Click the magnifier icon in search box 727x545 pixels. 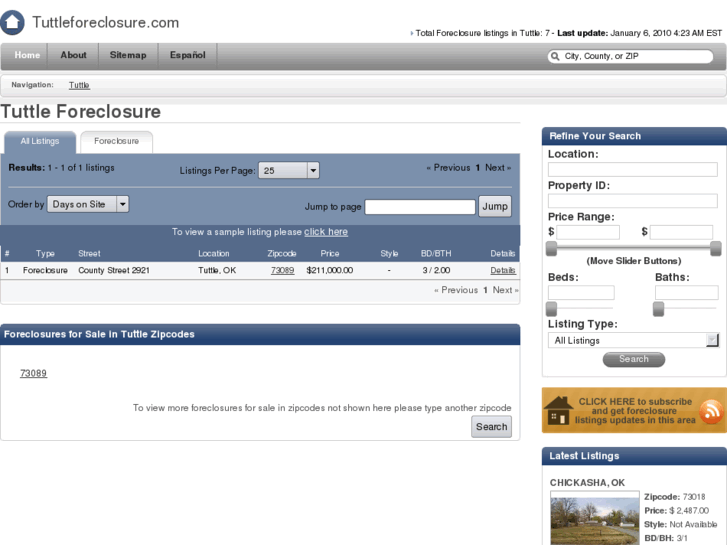[555, 56]
